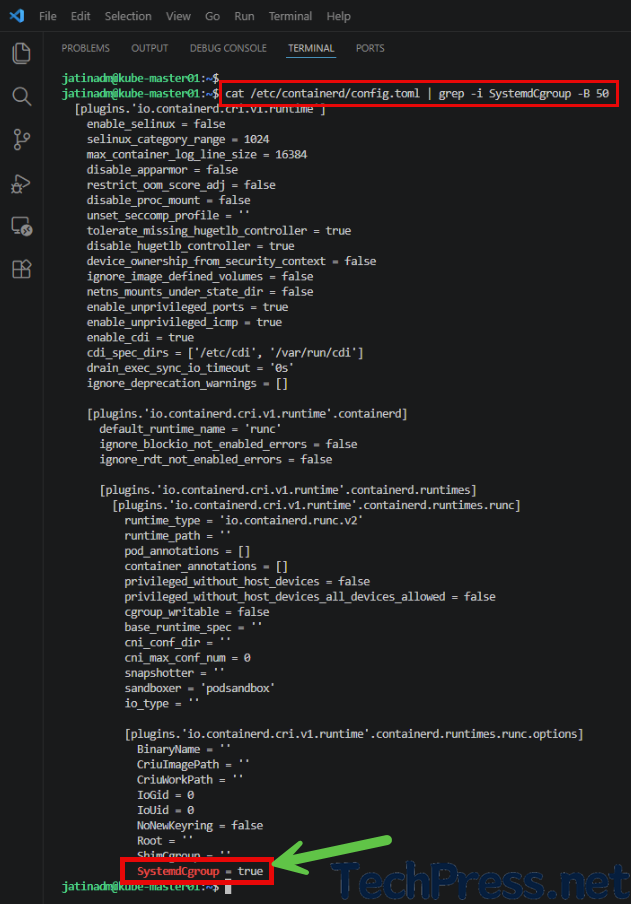
Task: Switch to the OUTPUT panel tab
Action: [149, 48]
